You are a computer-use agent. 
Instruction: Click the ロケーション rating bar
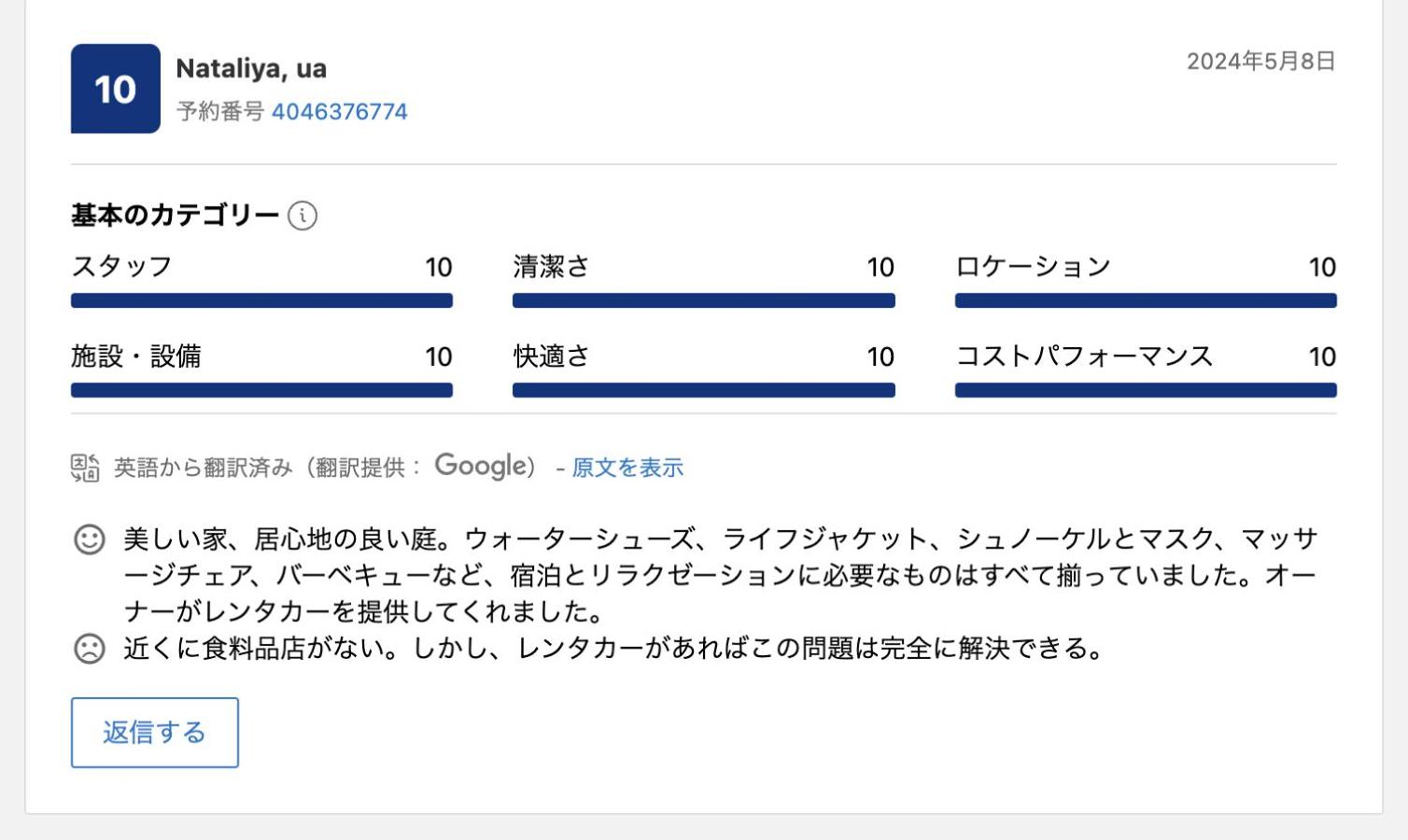click(1146, 301)
